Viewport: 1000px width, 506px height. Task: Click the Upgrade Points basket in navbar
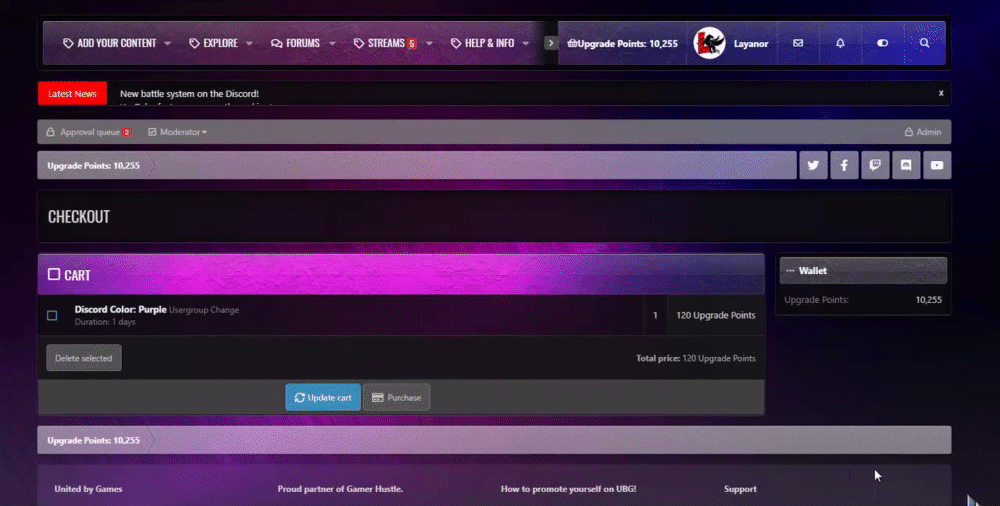[x=622, y=43]
